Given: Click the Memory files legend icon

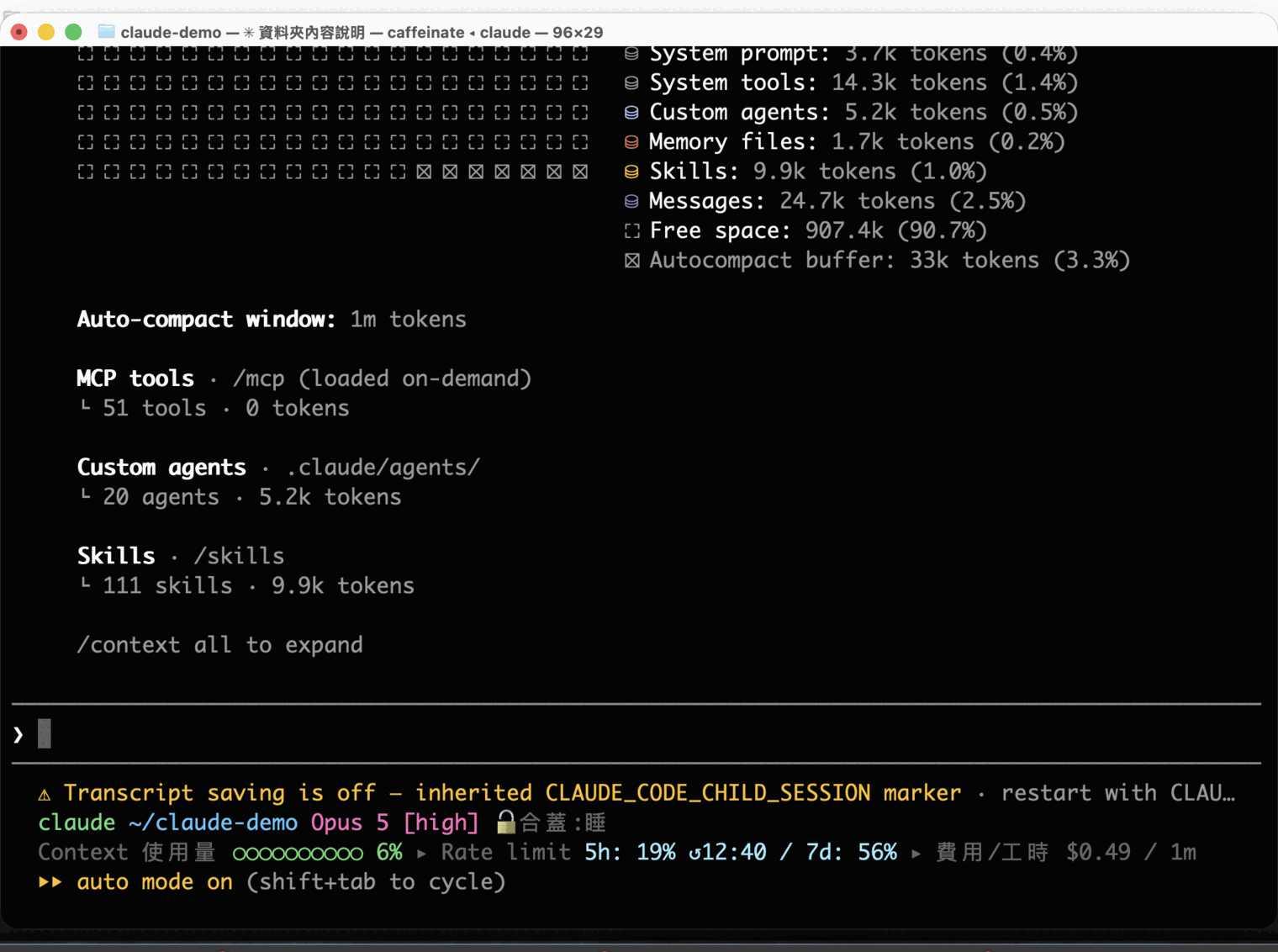Looking at the screenshot, I should coord(631,142).
